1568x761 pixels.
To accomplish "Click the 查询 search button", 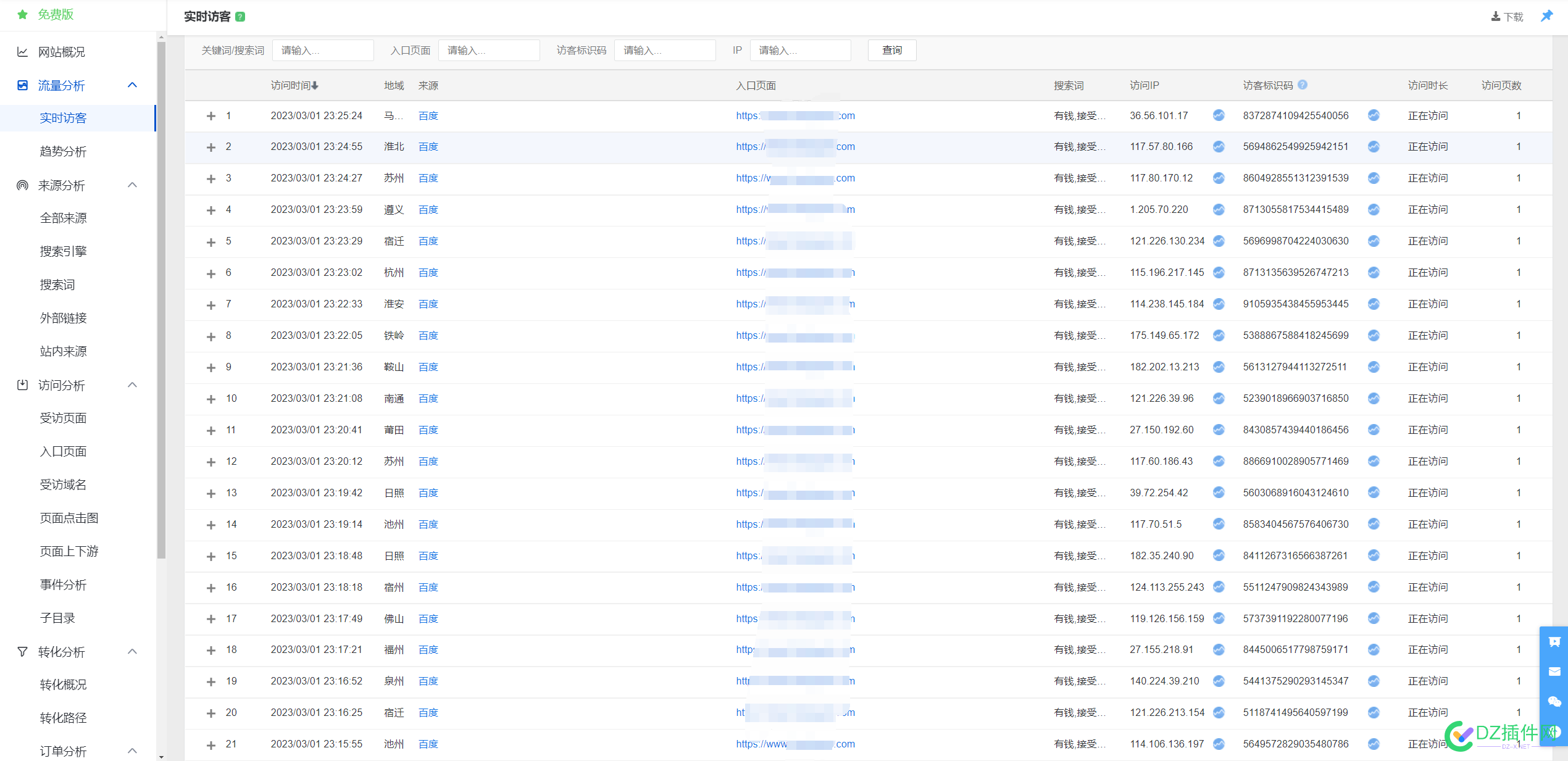I will 892,50.
